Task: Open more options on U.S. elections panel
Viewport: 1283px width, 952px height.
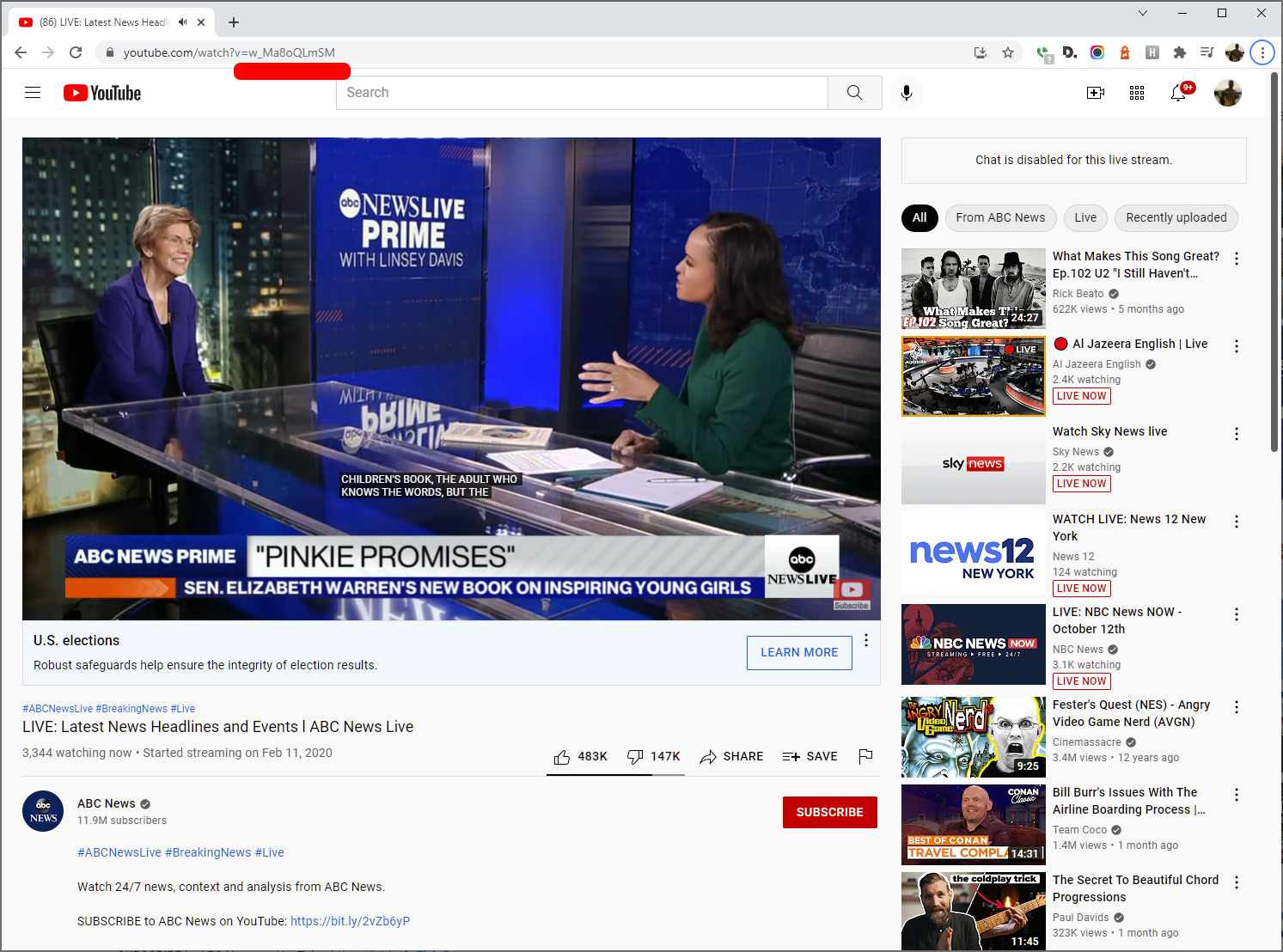Action: [x=865, y=640]
